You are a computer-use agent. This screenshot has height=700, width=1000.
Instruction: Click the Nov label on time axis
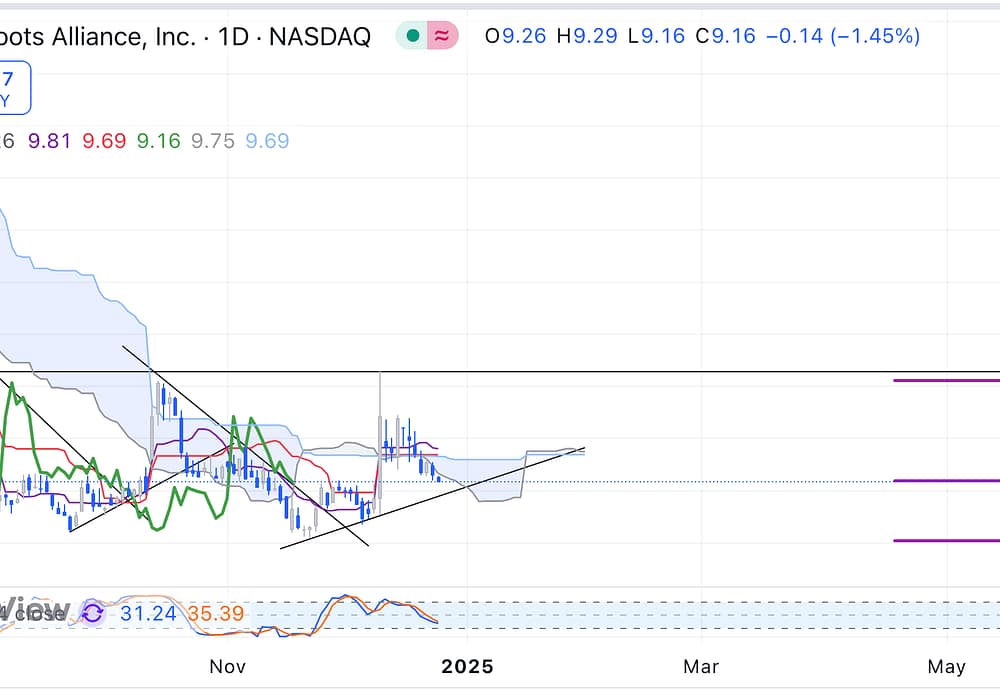(228, 666)
